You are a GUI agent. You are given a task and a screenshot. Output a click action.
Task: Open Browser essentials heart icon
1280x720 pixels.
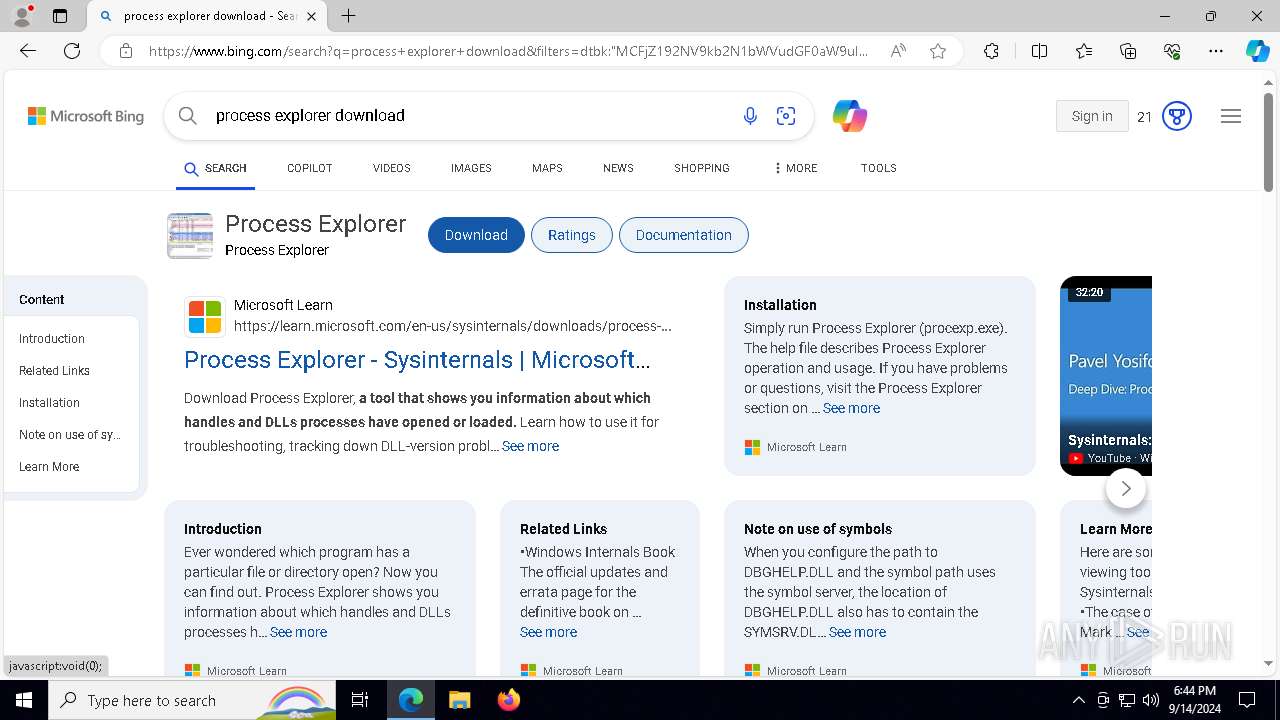(x=1172, y=51)
